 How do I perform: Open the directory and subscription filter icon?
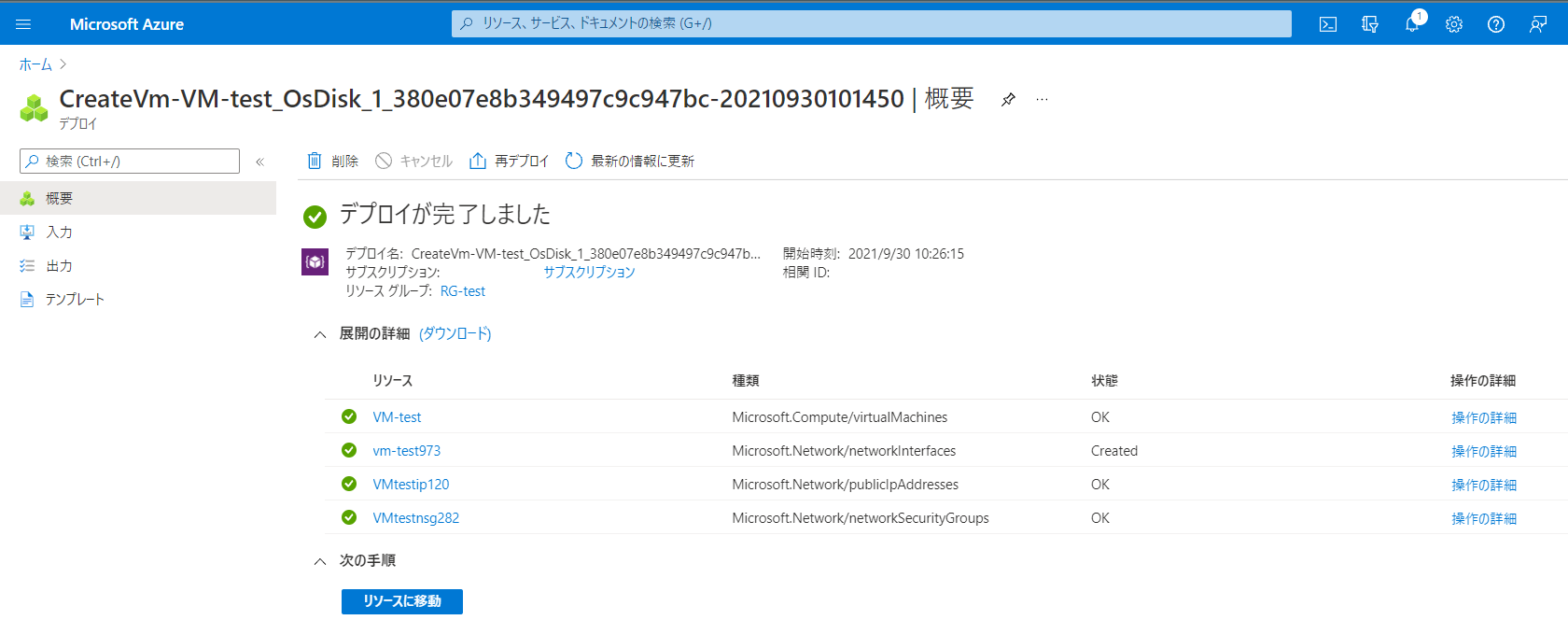[x=1370, y=24]
